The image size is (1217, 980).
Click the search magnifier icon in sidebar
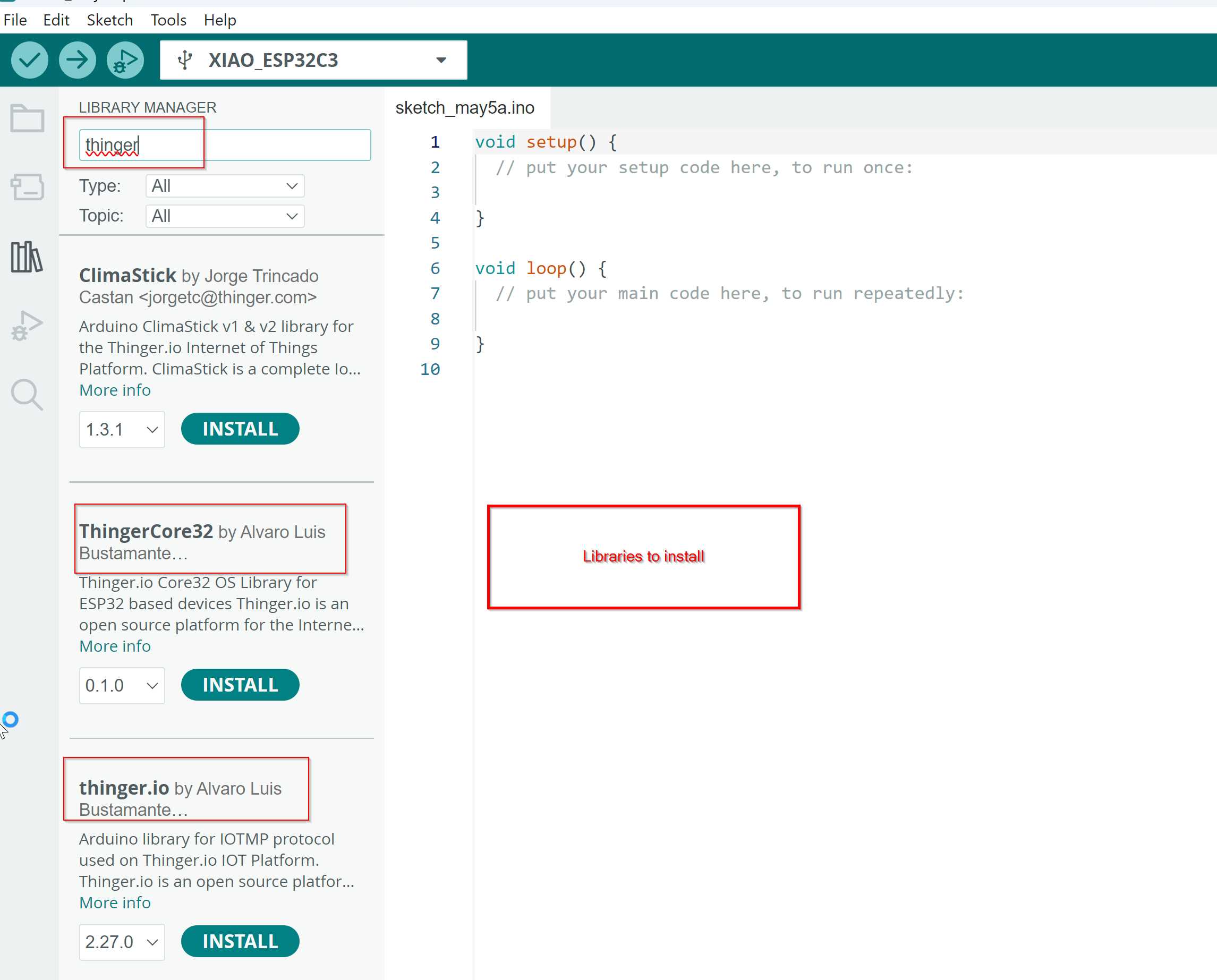(x=27, y=394)
